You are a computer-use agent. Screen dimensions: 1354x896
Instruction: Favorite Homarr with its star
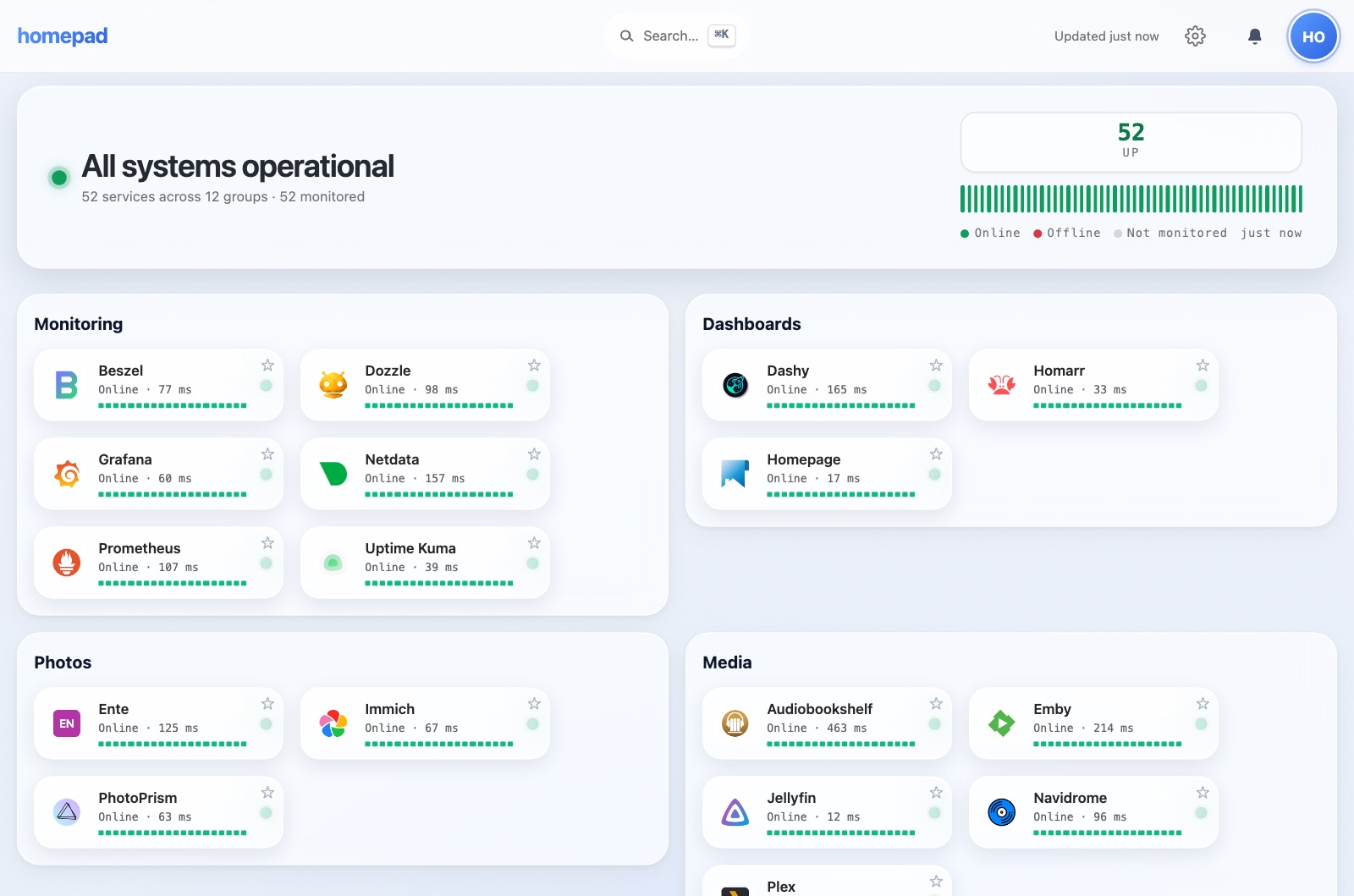click(x=1203, y=366)
